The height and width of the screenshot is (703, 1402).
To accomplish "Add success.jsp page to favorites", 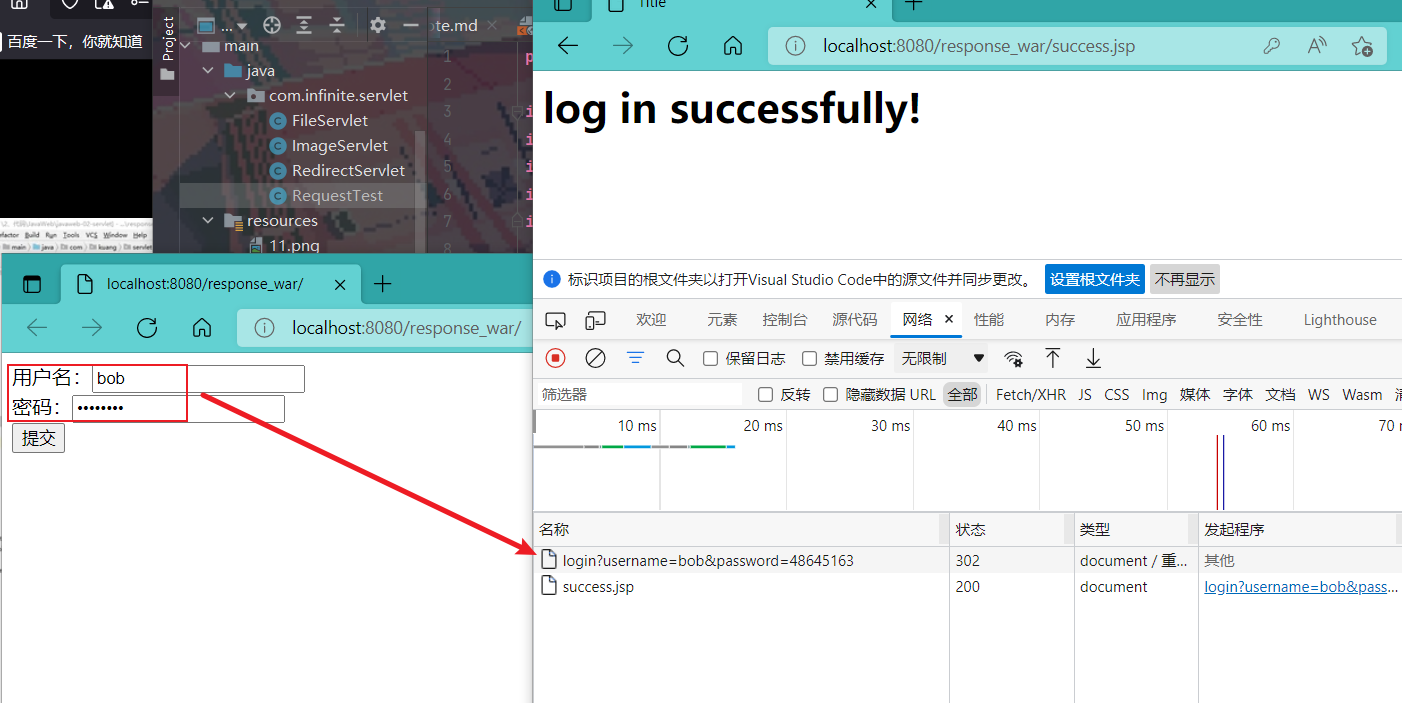I will [1362, 46].
